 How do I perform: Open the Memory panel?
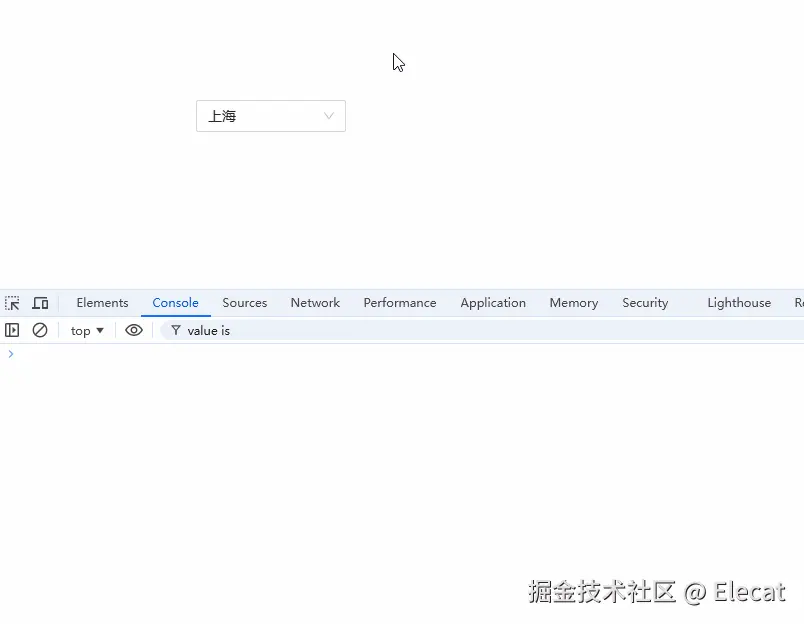click(573, 302)
